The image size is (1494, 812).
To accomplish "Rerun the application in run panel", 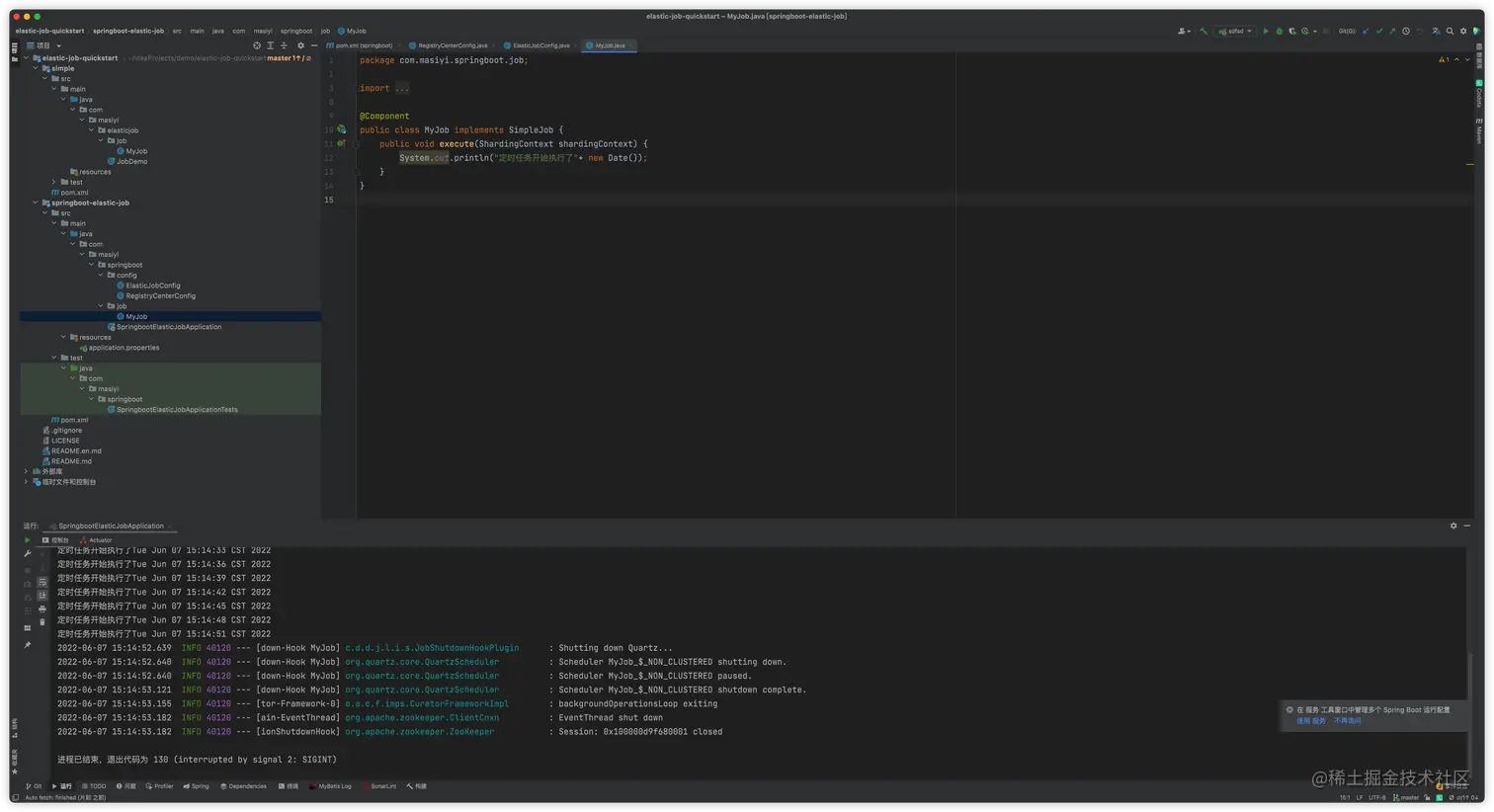I will (28, 540).
